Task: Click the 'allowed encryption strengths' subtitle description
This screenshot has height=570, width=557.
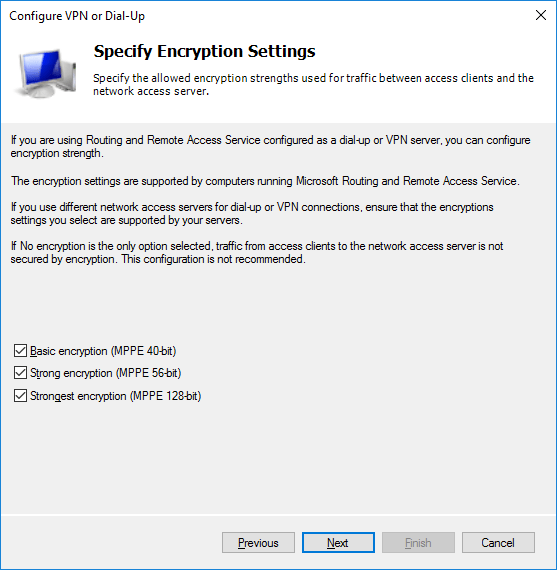Action: [x=313, y=84]
